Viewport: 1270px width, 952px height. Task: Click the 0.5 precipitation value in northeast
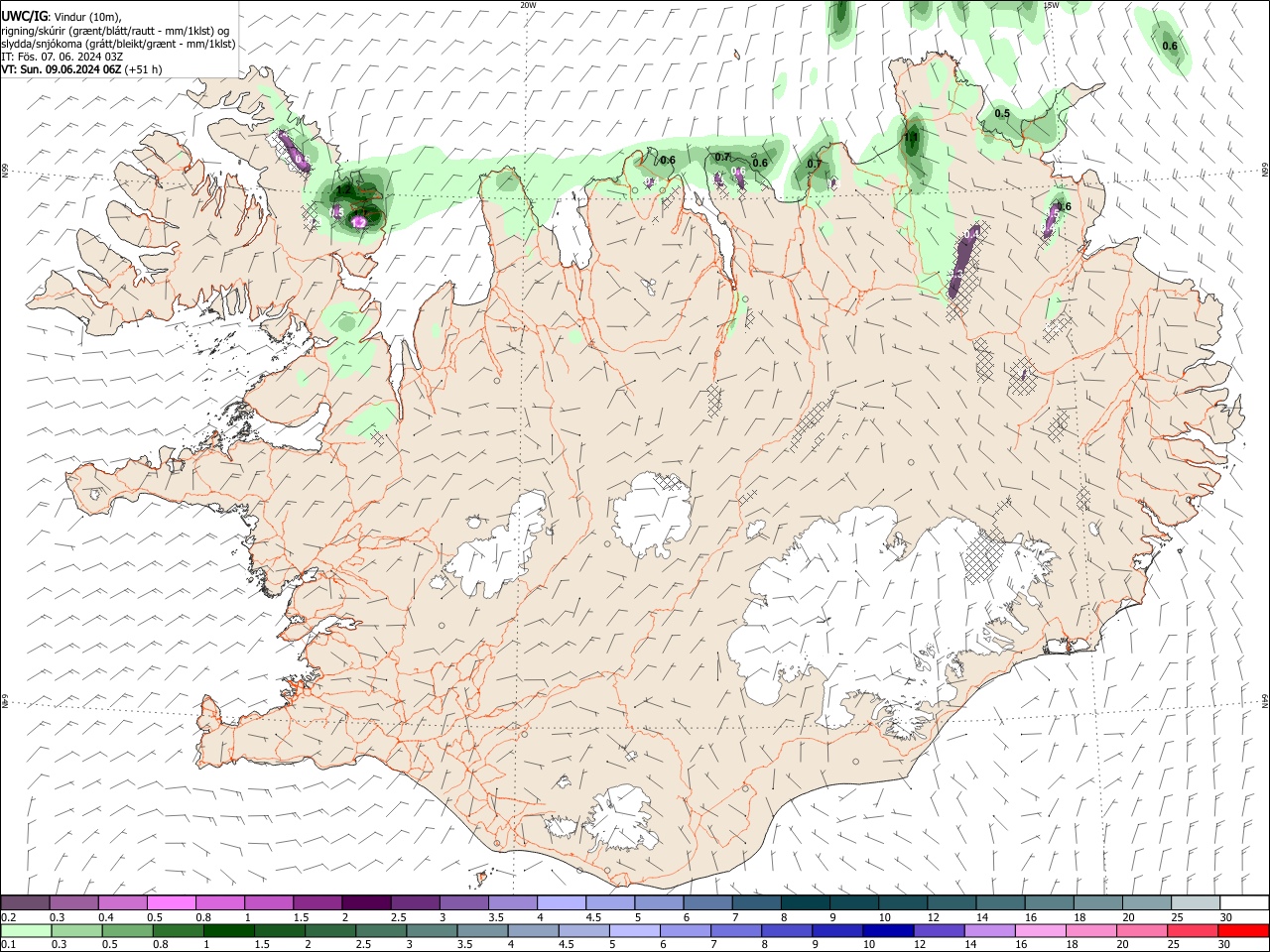(x=1002, y=114)
